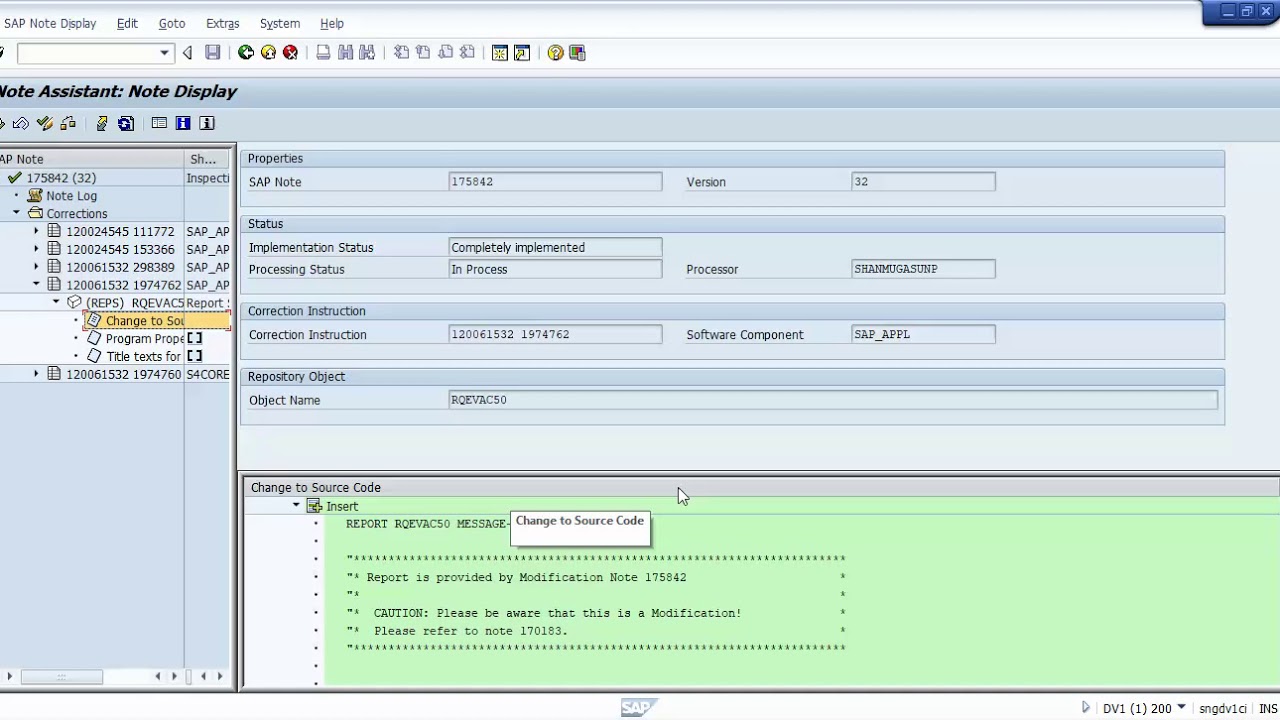Open the status bar system DV1 dropdown
1280x720 pixels.
point(1181,708)
